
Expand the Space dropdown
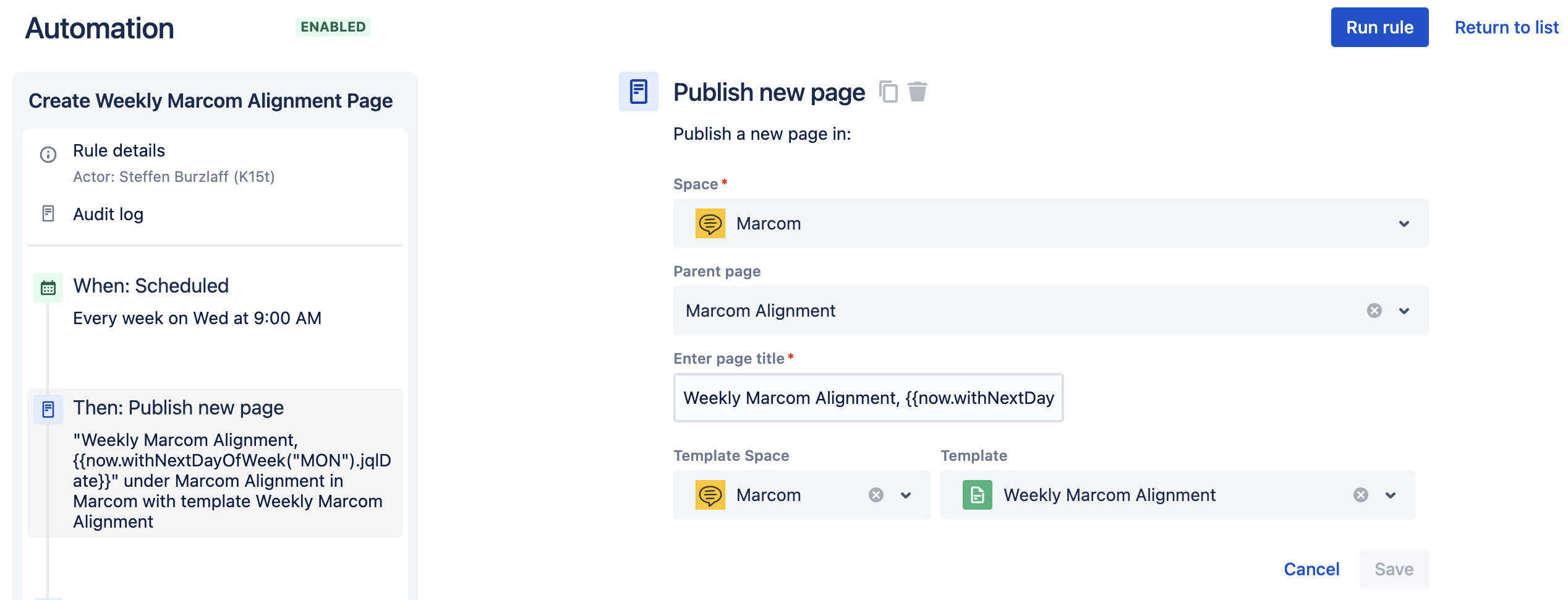(x=1404, y=224)
